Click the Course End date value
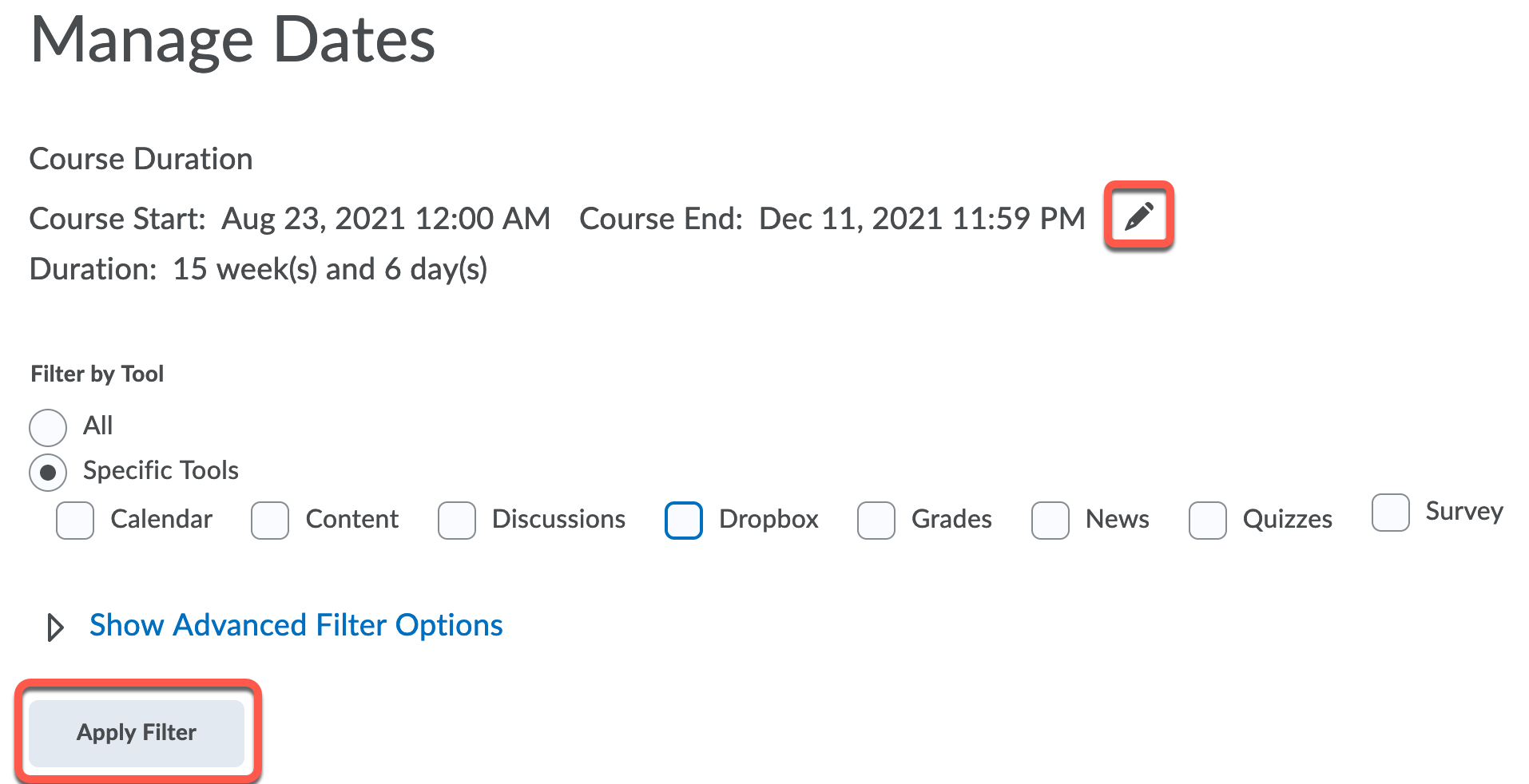This screenshot has width=1529, height=784. tap(922, 219)
